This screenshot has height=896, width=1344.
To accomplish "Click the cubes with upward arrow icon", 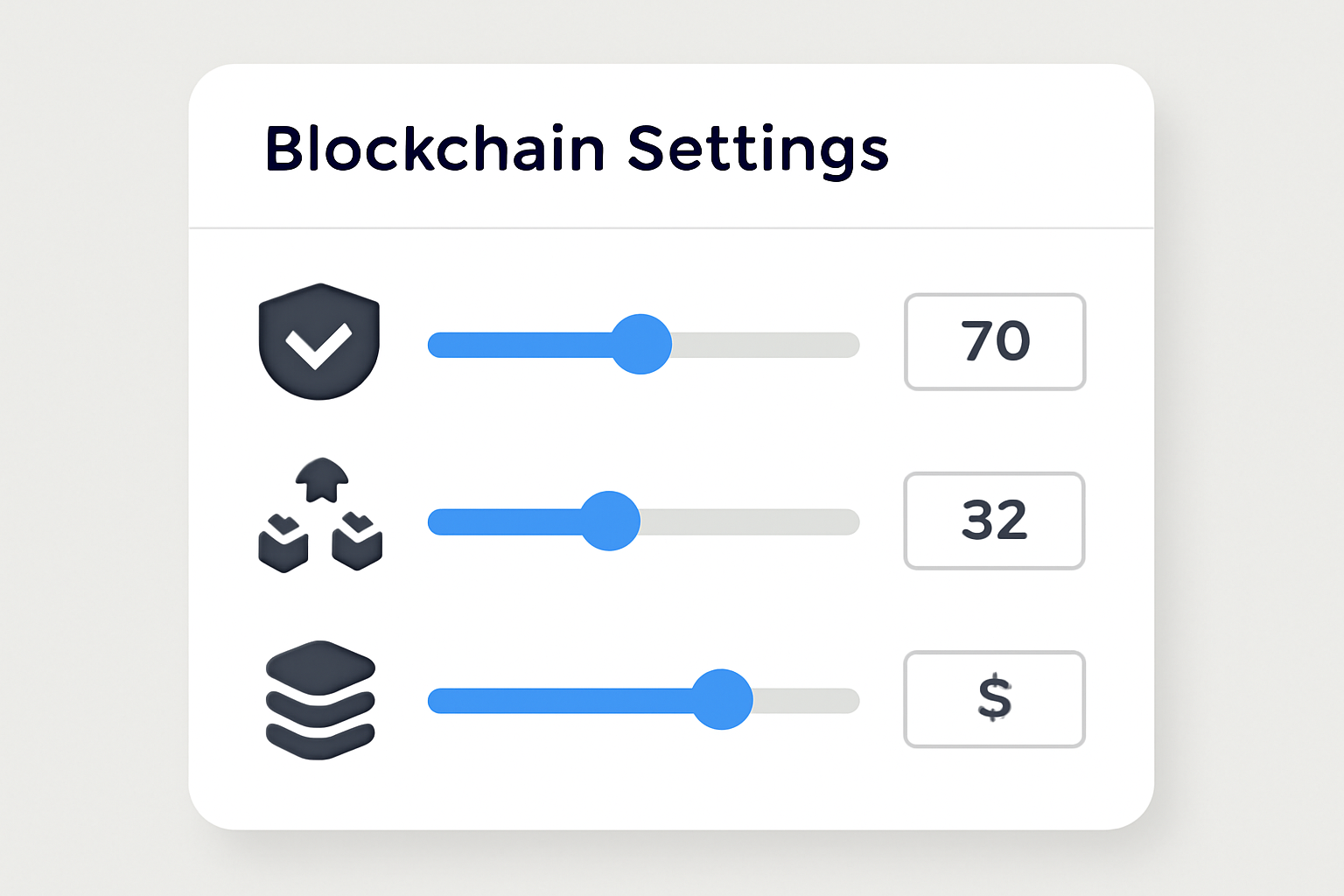I will 320,516.
